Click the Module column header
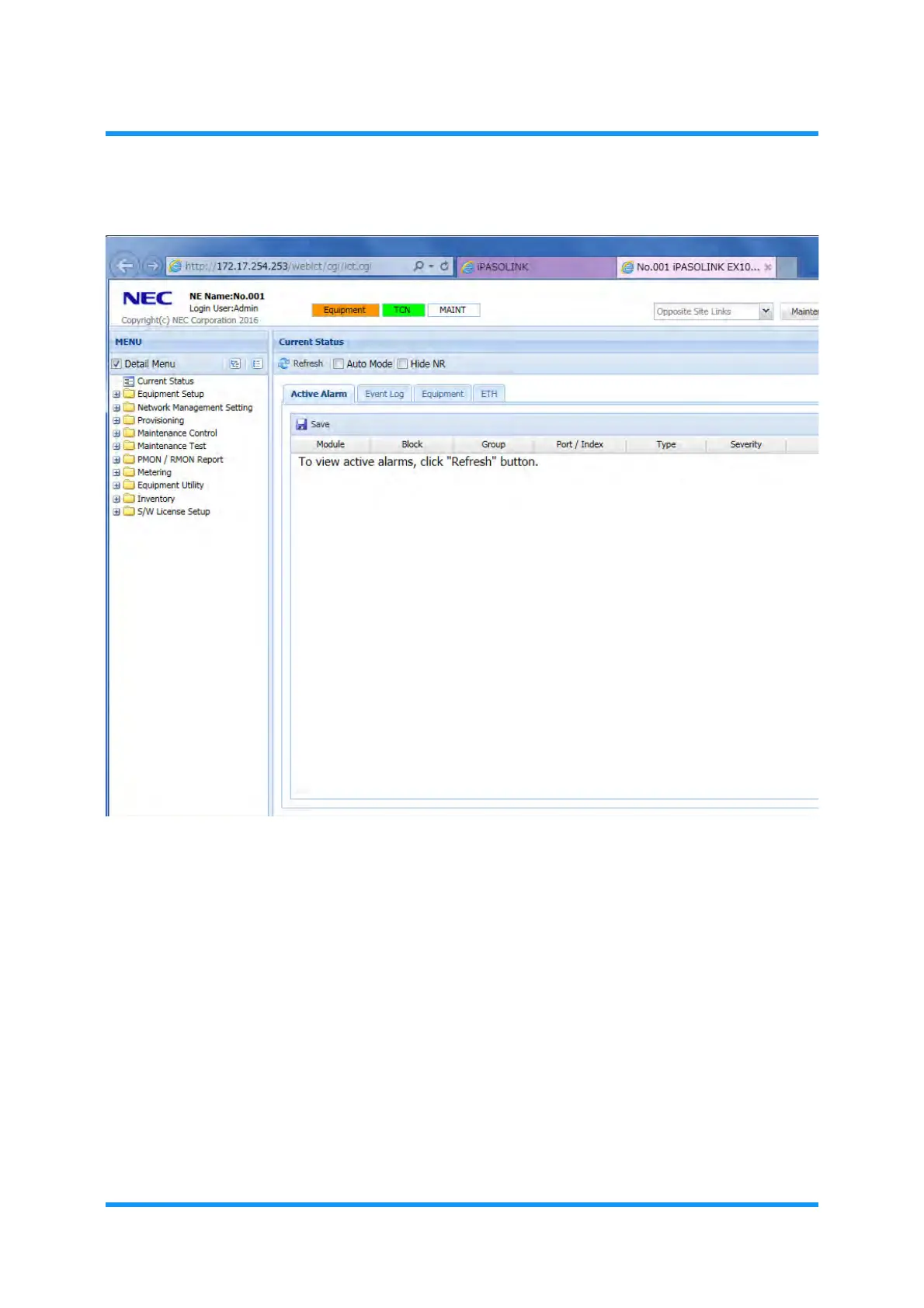Screen dimensions: 924x1308 331,444
